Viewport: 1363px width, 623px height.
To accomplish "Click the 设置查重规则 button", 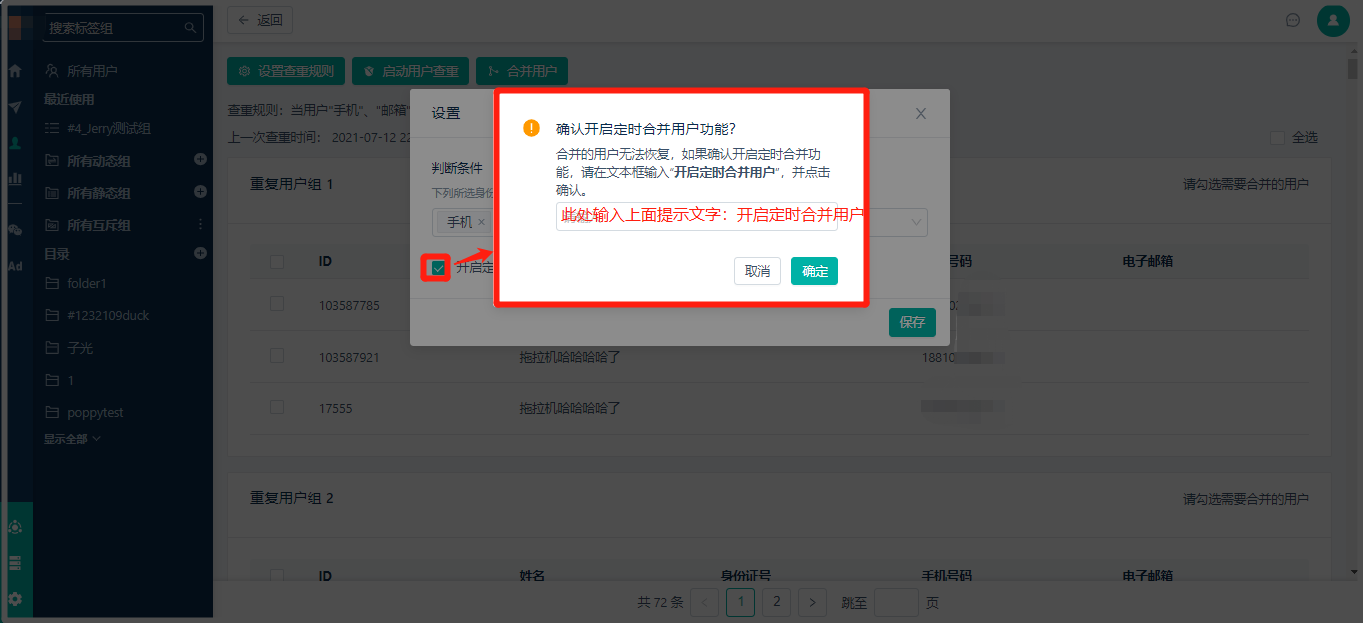I will pyautogui.click(x=286, y=71).
